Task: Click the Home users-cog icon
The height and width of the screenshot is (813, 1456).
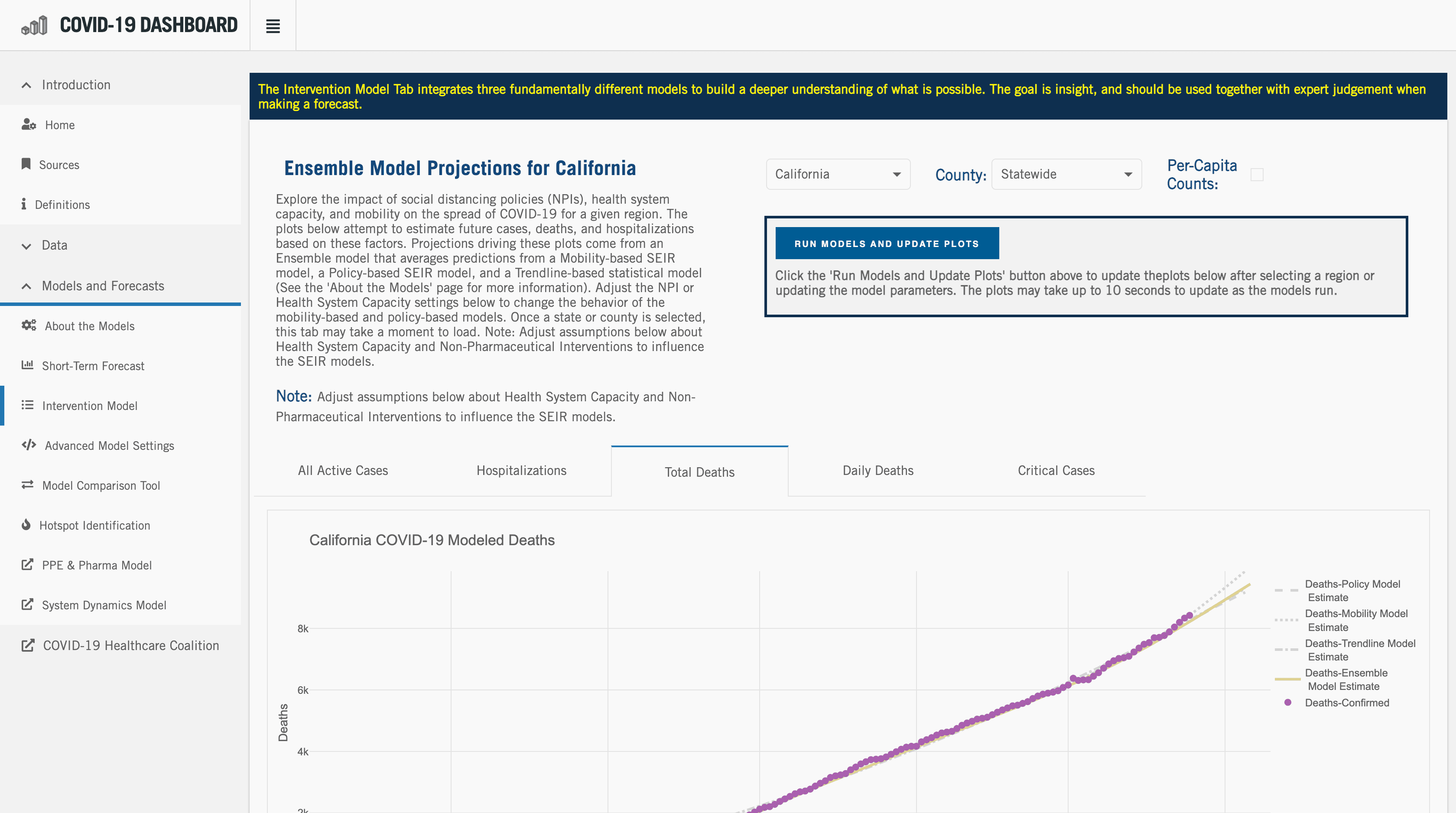Action: pyautogui.click(x=28, y=124)
